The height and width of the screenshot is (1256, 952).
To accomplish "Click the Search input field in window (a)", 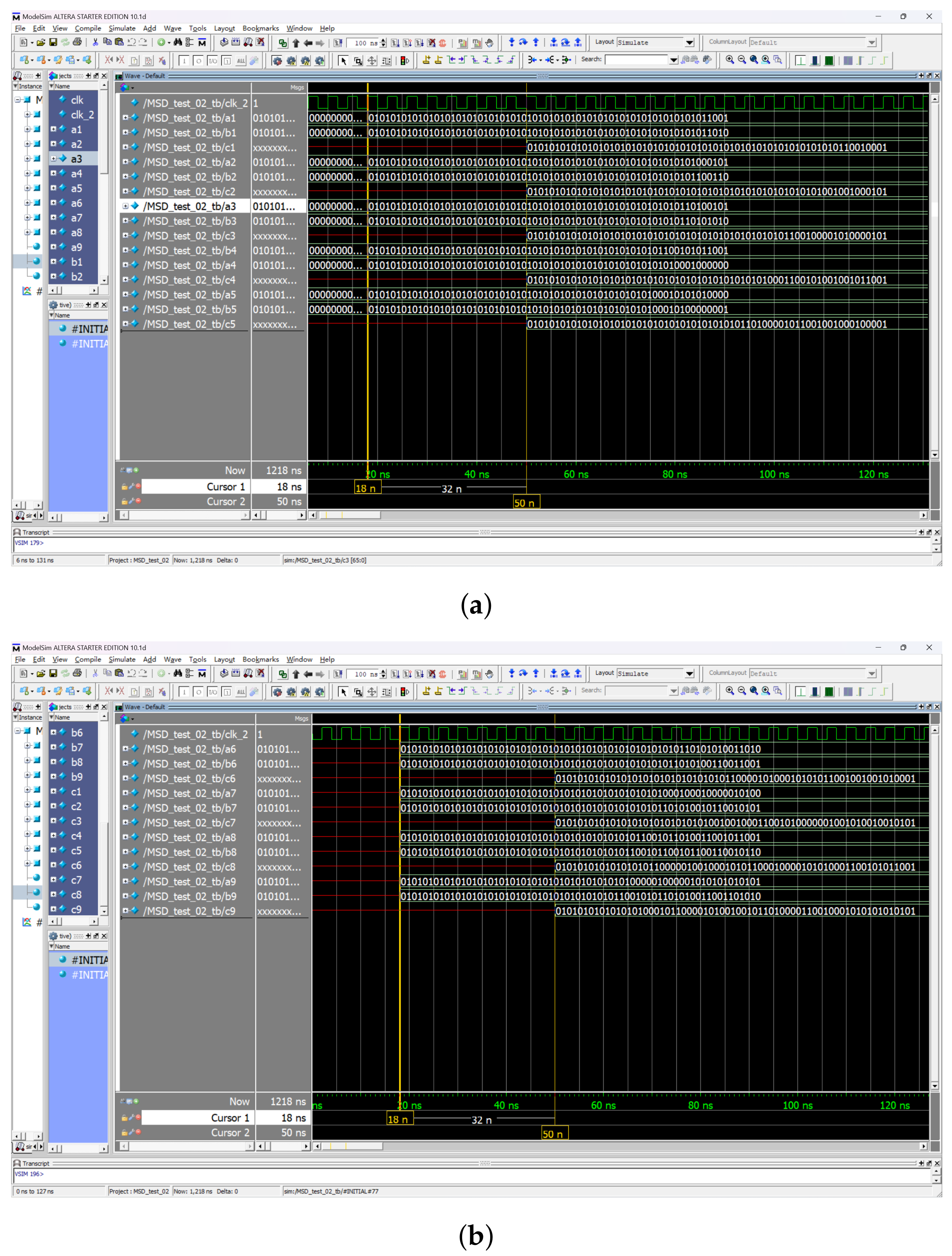I will [636, 60].
